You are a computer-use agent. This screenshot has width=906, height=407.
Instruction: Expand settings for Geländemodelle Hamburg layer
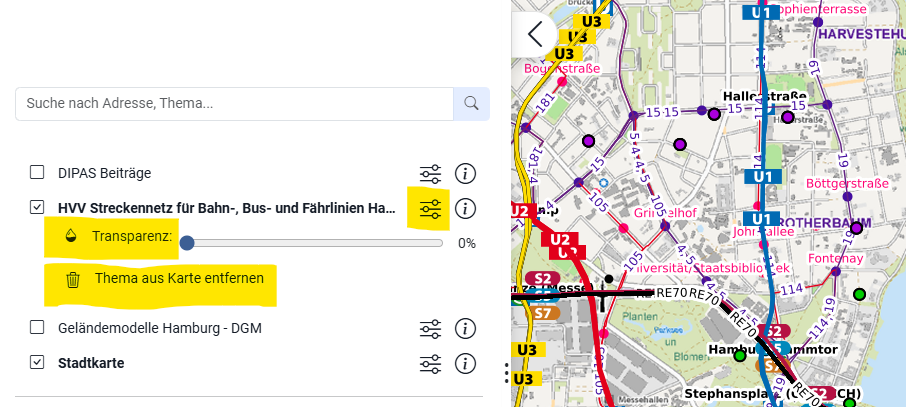pyautogui.click(x=430, y=329)
